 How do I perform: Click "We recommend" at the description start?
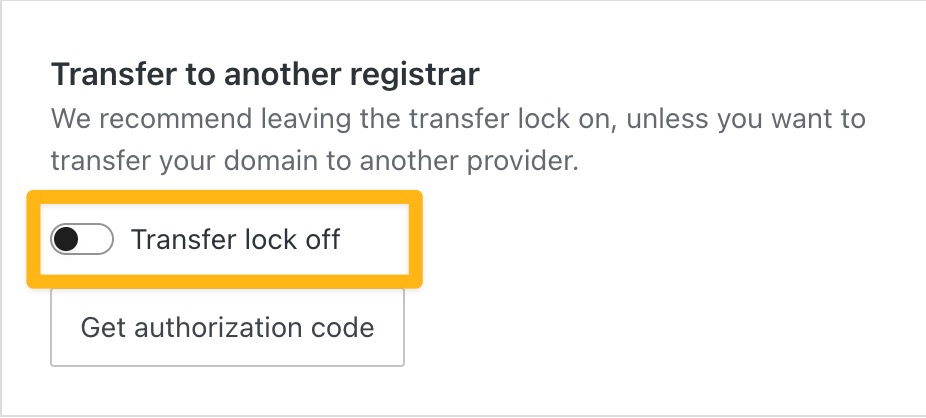[x=126, y=120]
